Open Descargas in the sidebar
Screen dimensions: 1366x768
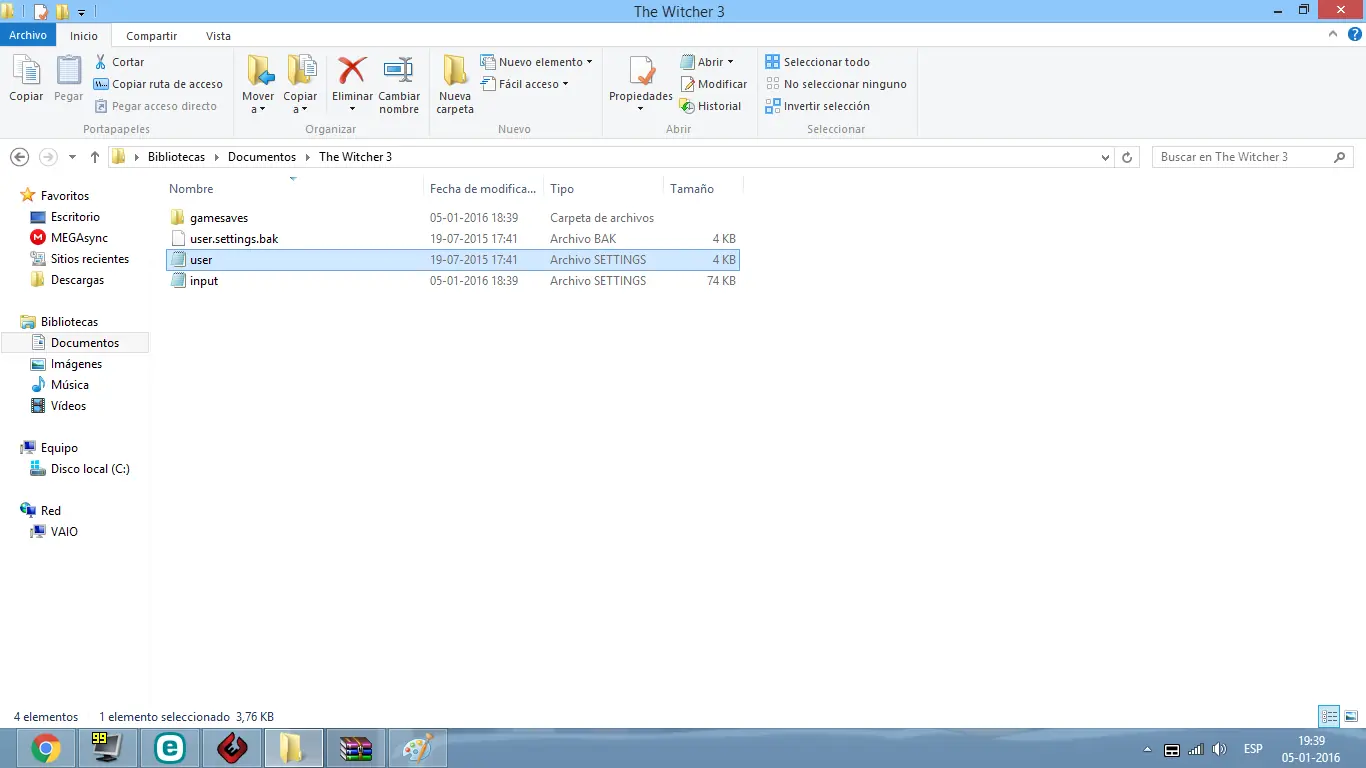pyautogui.click(x=77, y=280)
